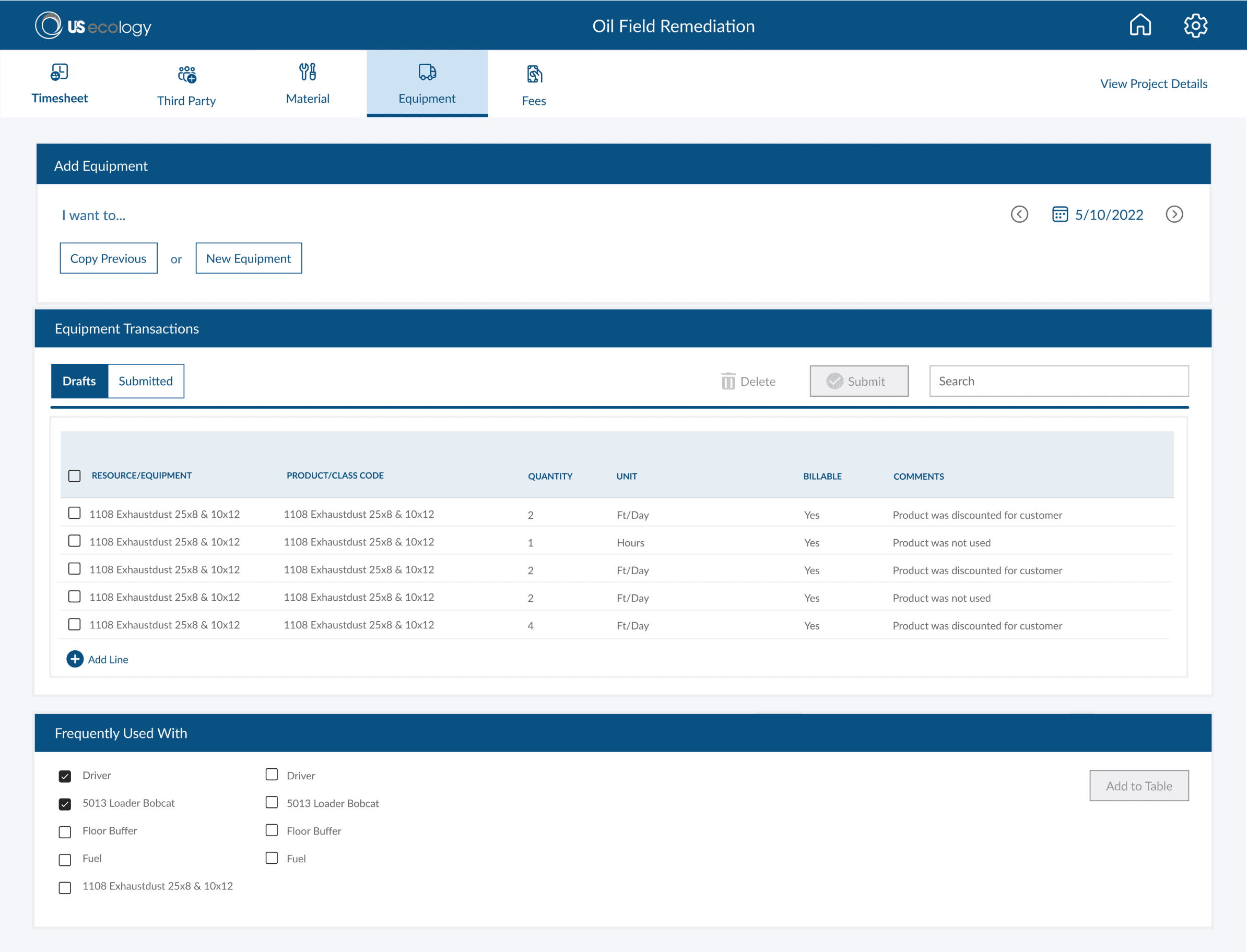Click the Copy Previous button
This screenshot has height=952, width=1247.
point(108,258)
